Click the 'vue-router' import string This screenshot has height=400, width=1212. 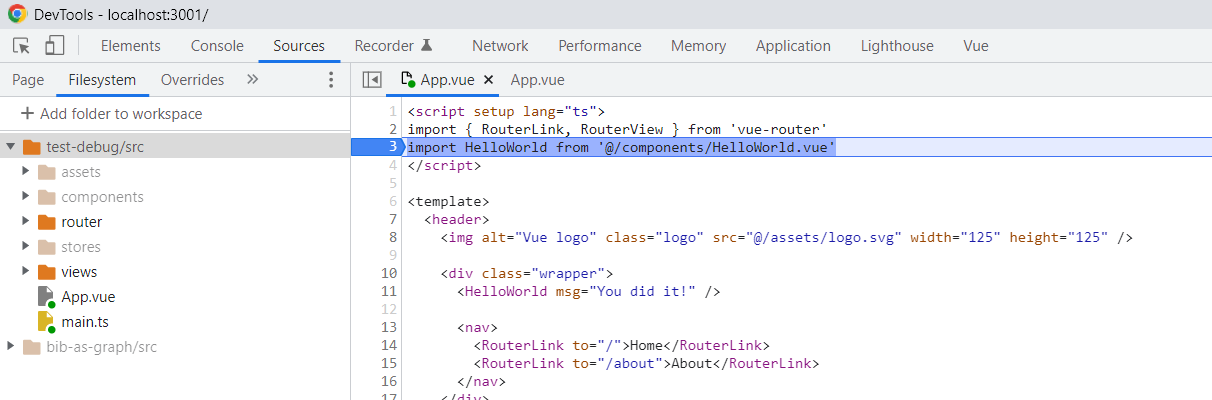click(x=777, y=129)
